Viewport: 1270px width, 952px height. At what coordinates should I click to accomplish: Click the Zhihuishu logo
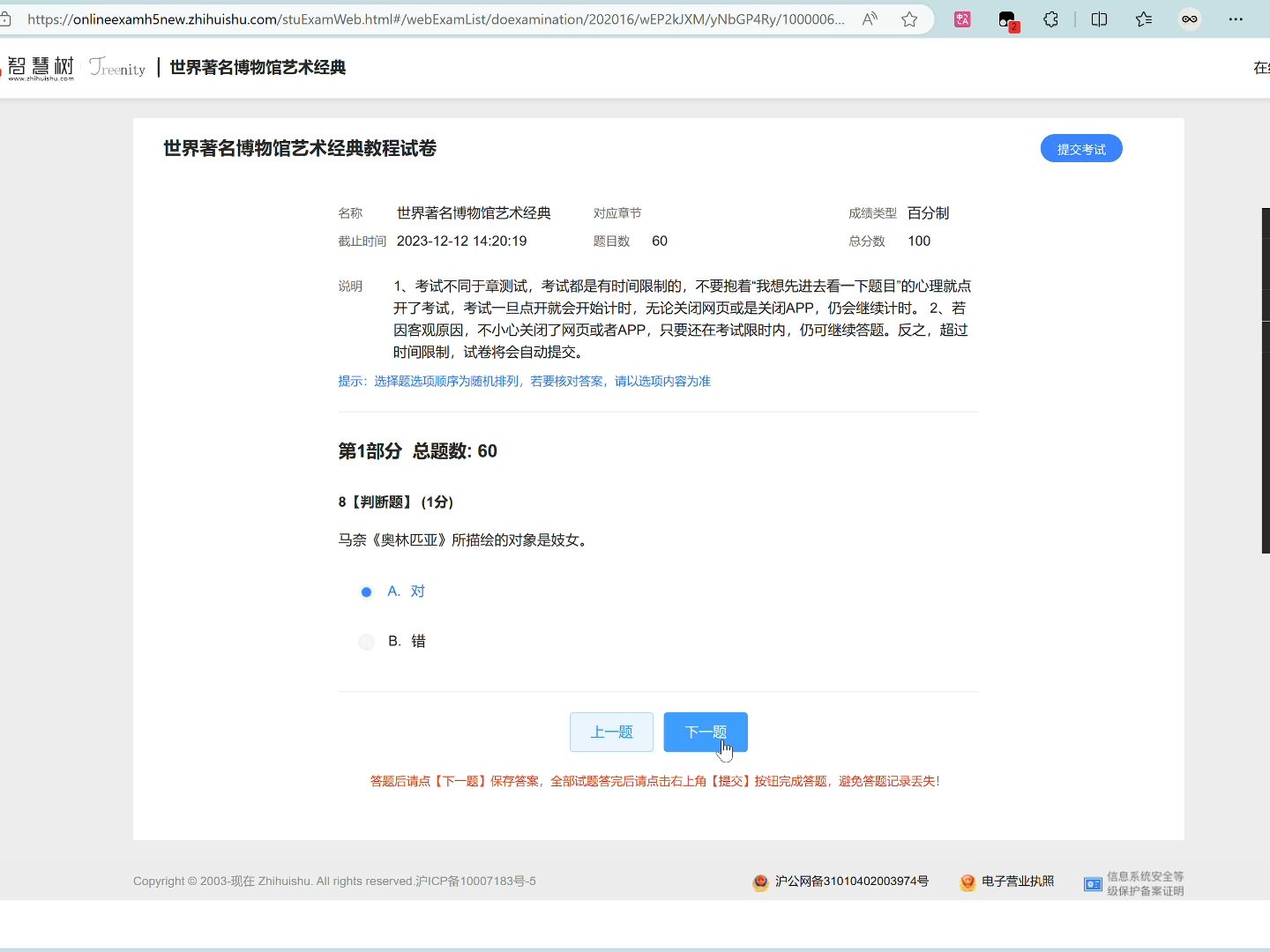(39, 68)
